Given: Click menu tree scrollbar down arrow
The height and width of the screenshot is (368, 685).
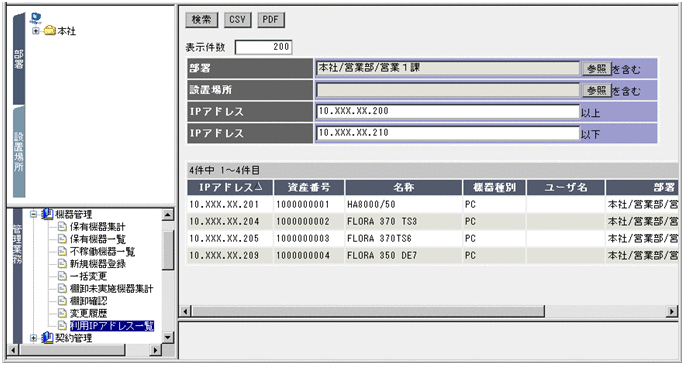Looking at the screenshot, I should (168, 337).
